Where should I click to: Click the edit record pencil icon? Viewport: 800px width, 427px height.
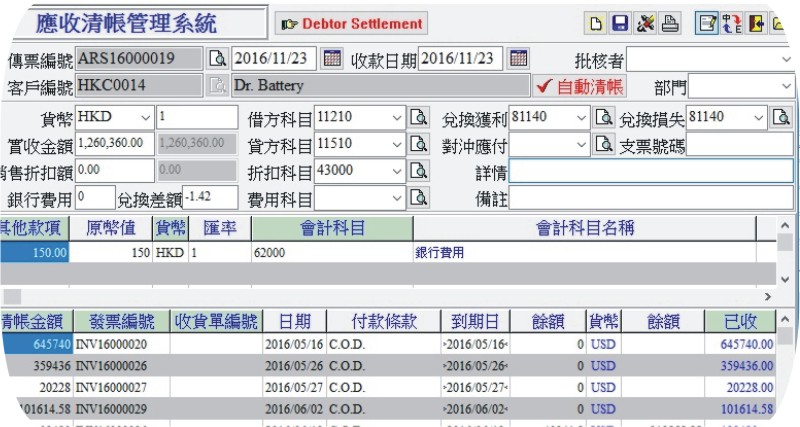coord(707,23)
